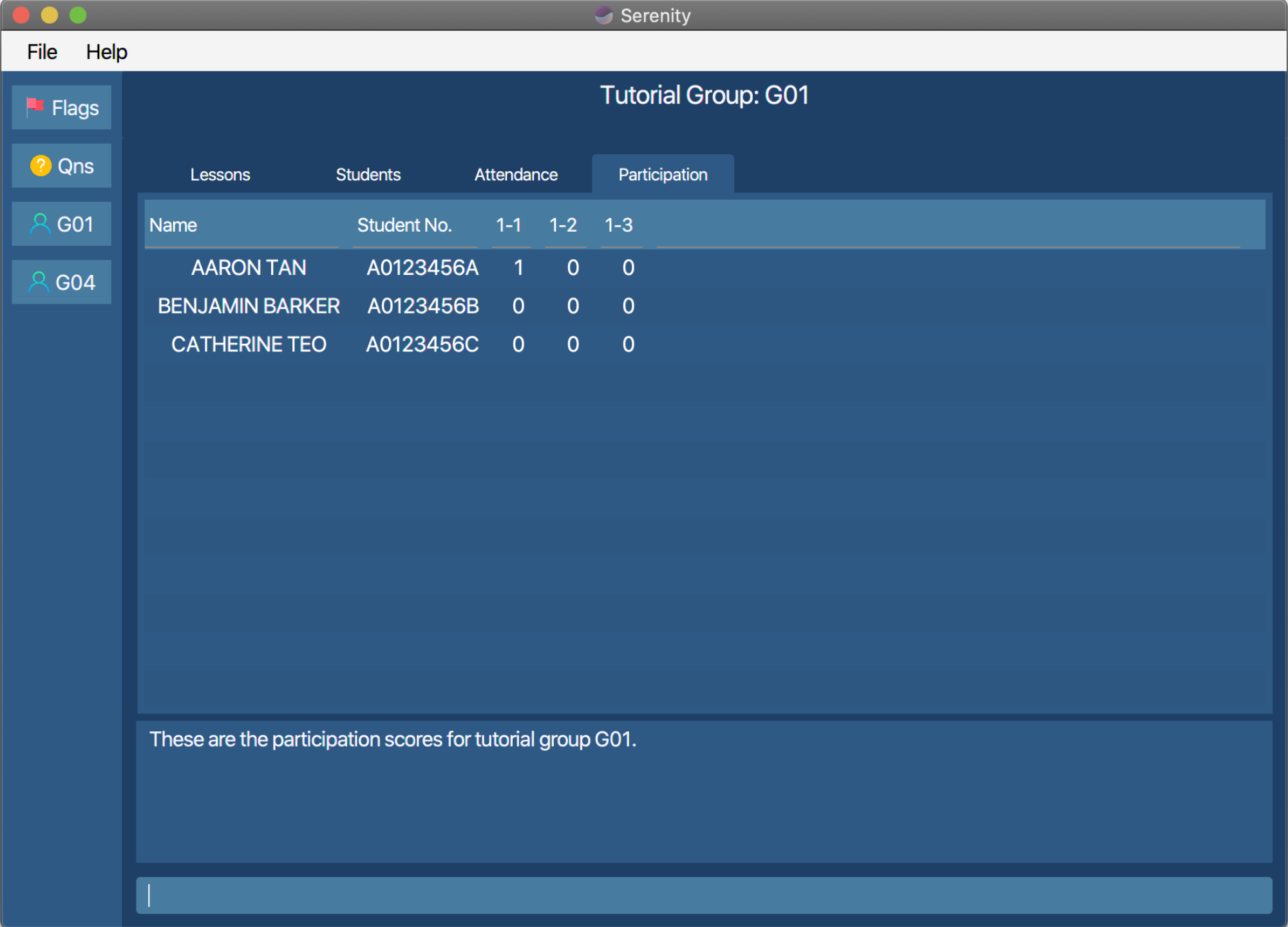Viewport: 1288px width, 927px height.
Task: Click the yellow question mark Qns icon
Action: point(41,165)
